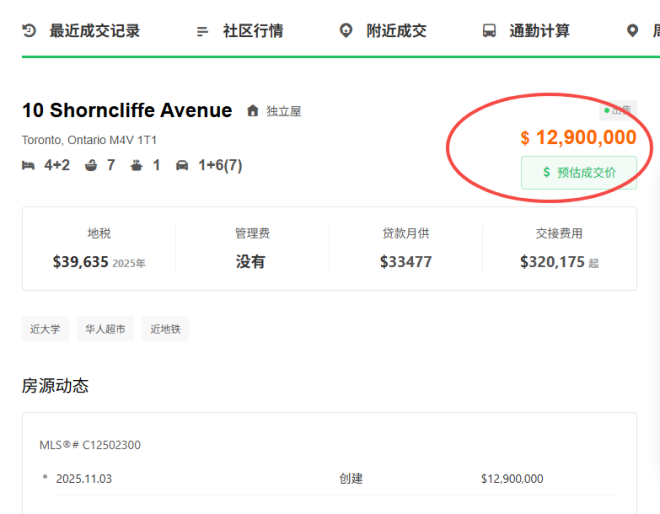Click the car icon showing 1+6(7) parking
Image resolution: width=660 pixels, height=514 pixels.
tap(182, 165)
